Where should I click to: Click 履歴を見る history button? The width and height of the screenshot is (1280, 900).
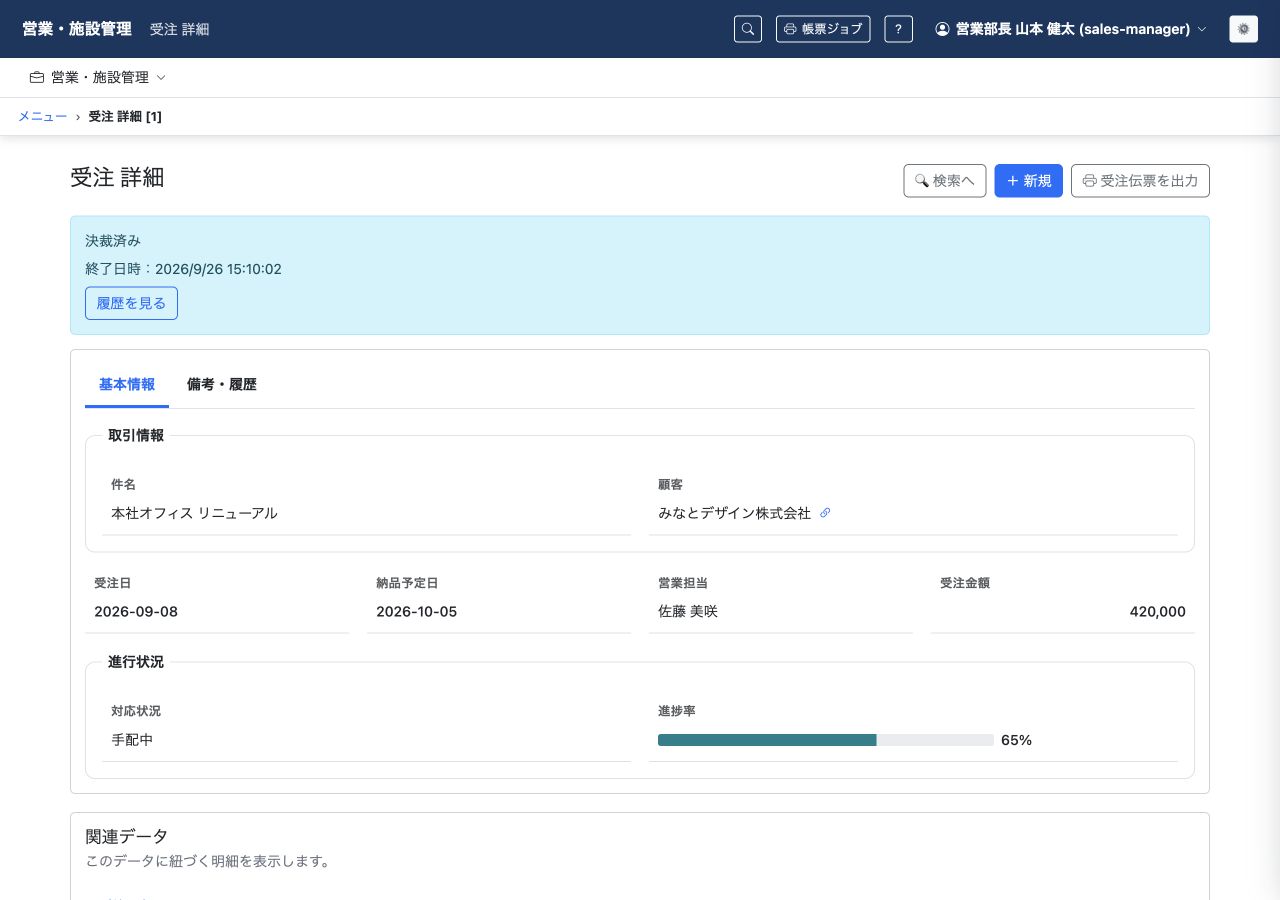click(131, 303)
